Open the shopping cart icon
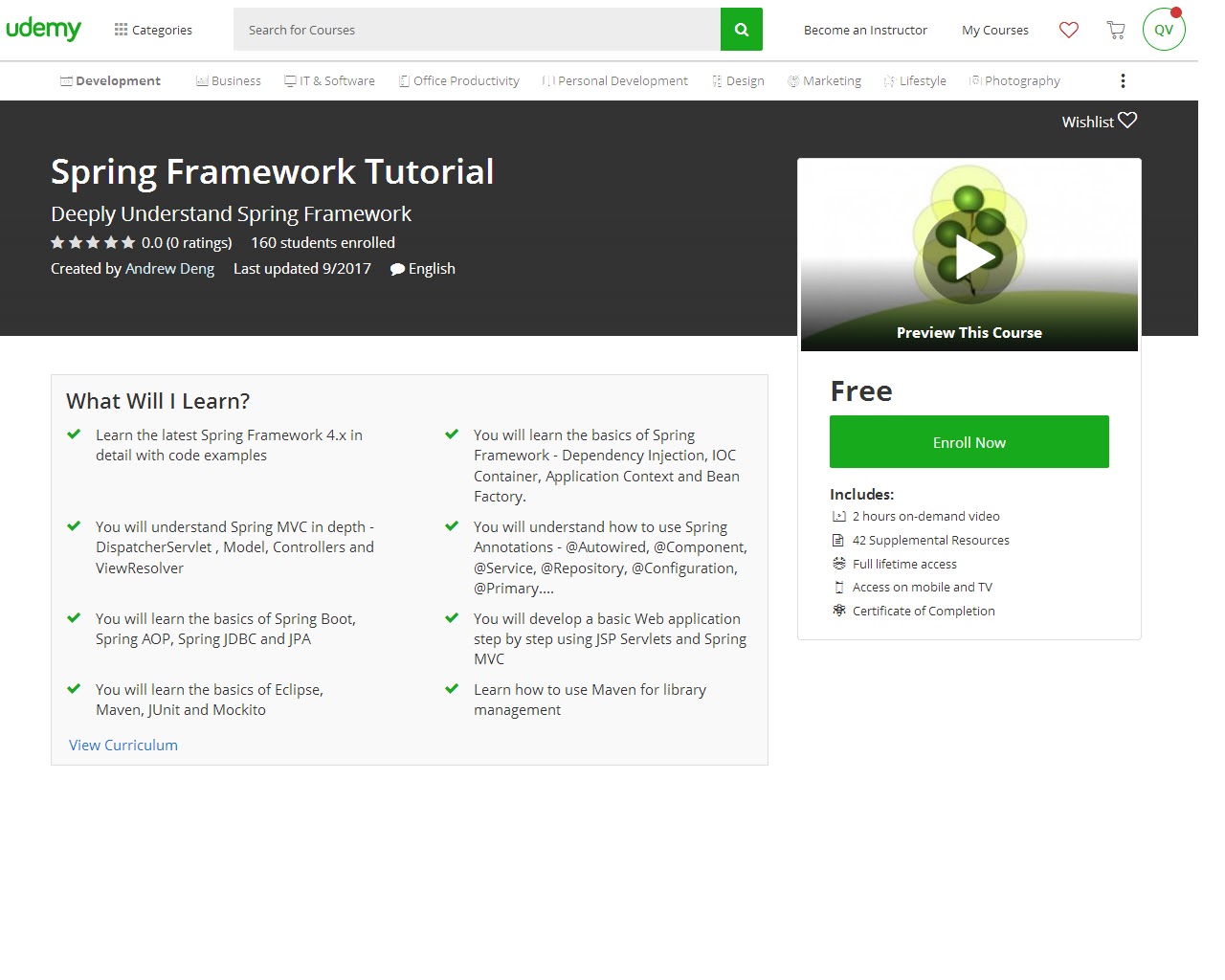This screenshot has height=980, width=1225. tap(1116, 30)
